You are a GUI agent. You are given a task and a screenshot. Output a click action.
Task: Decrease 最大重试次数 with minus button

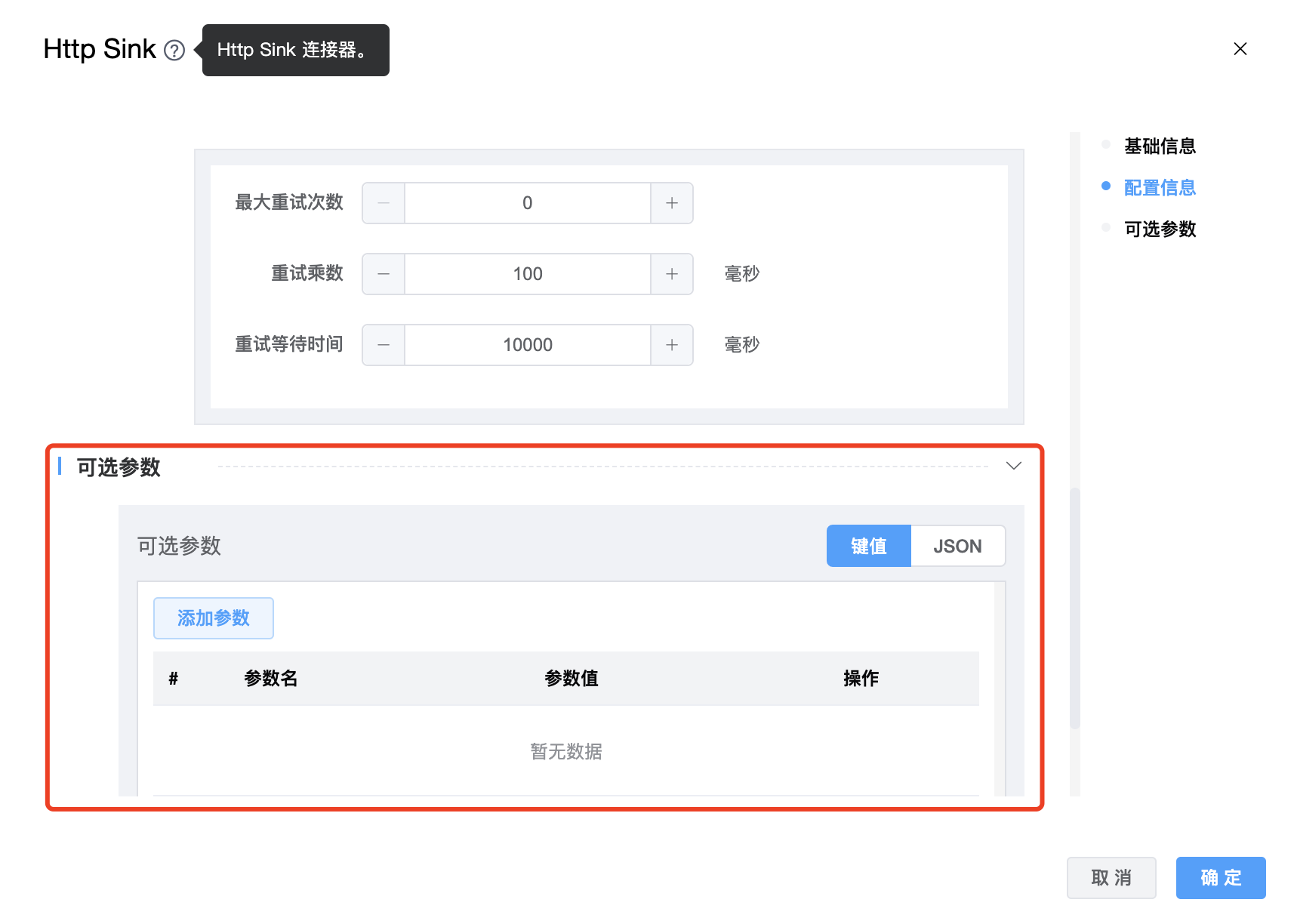[384, 203]
